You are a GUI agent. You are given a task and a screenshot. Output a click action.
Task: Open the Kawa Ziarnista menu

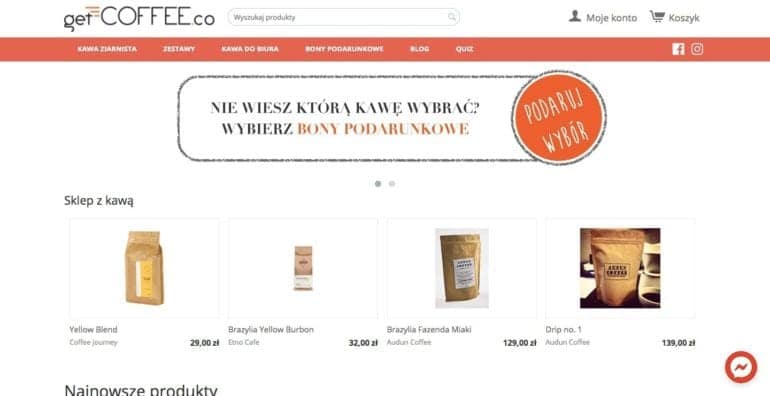[x=107, y=49]
